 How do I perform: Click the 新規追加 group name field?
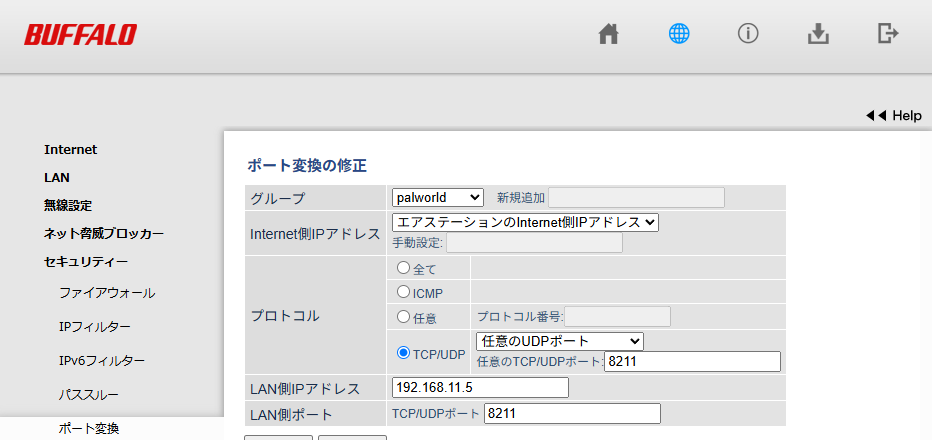point(637,197)
